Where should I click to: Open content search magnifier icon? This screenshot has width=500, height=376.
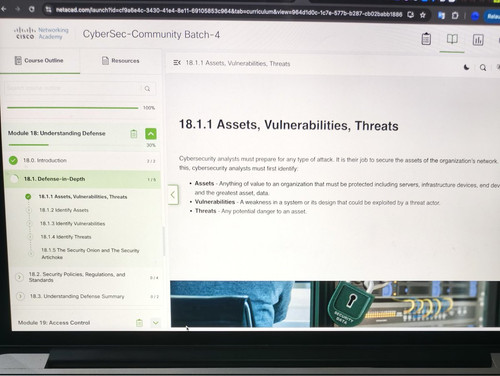[x=483, y=68]
